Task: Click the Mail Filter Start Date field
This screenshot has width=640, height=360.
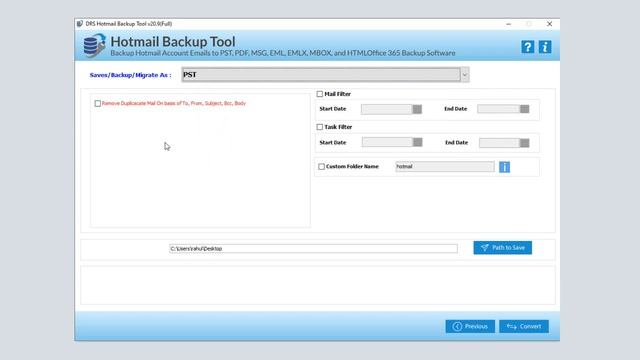Action: click(387, 109)
